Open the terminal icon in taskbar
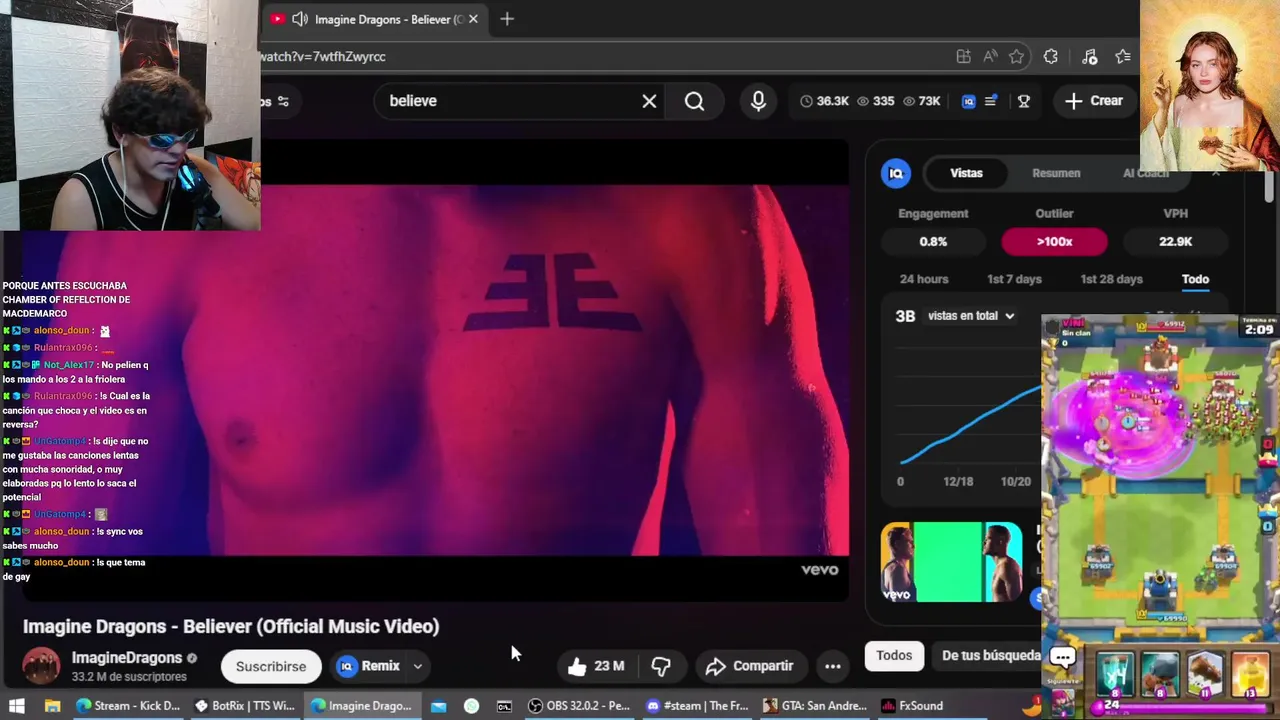The width and height of the screenshot is (1280, 720). tap(504, 706)
